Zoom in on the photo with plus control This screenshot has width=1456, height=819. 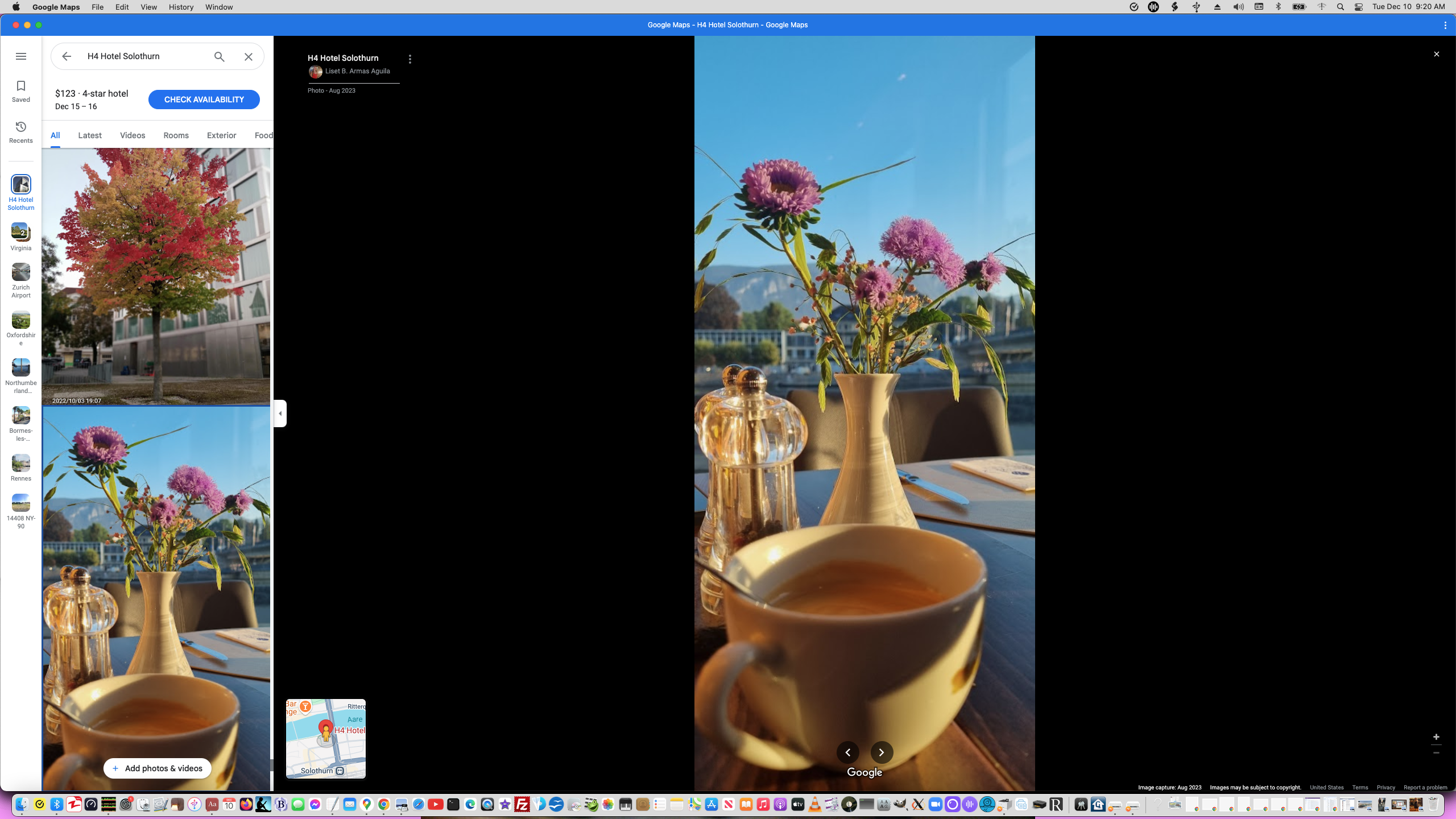pos(1436,737)
